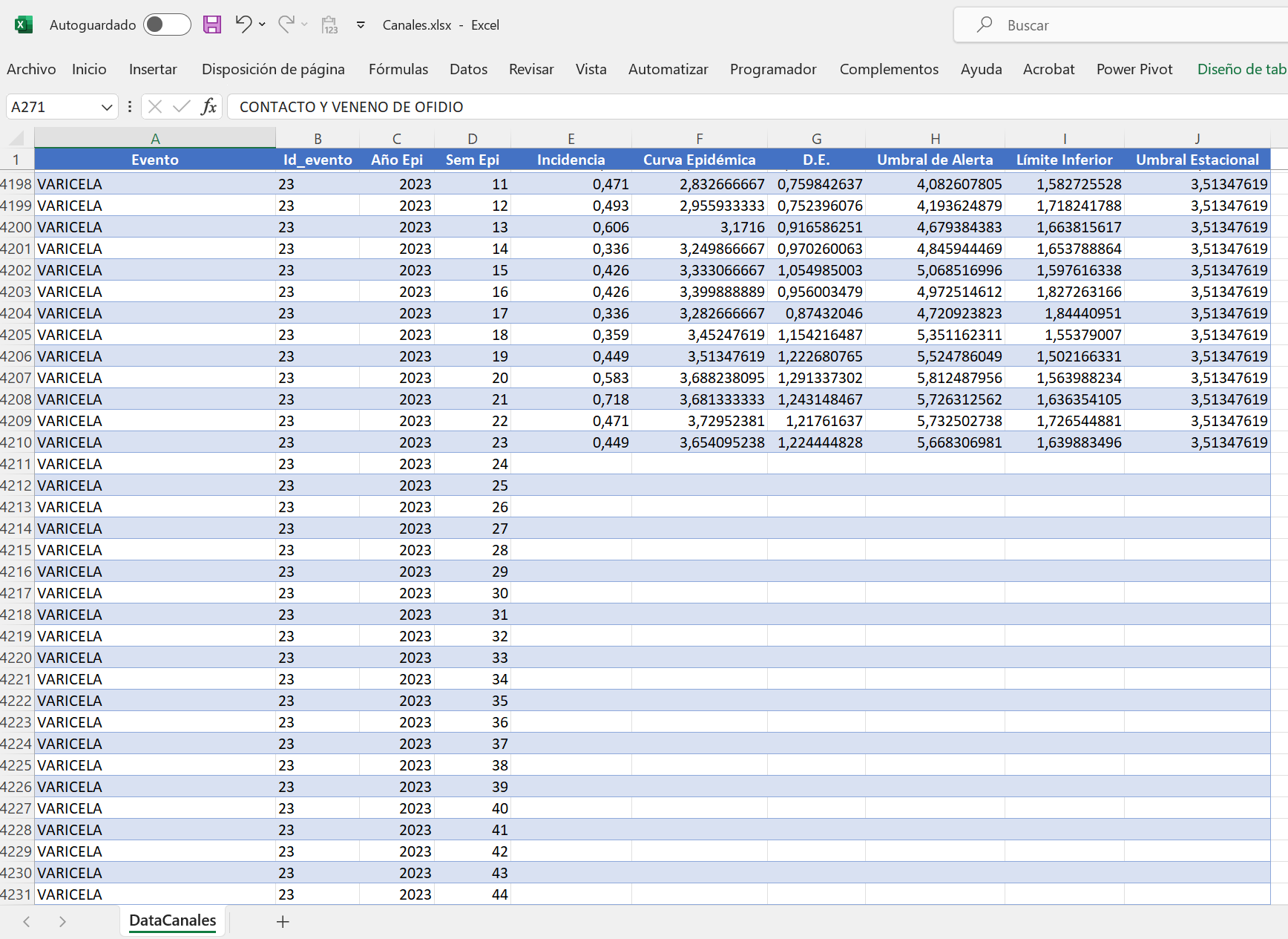Viewport: 1288px width, 939px height.
Task: Select column E header
Action: pos(571,138)
